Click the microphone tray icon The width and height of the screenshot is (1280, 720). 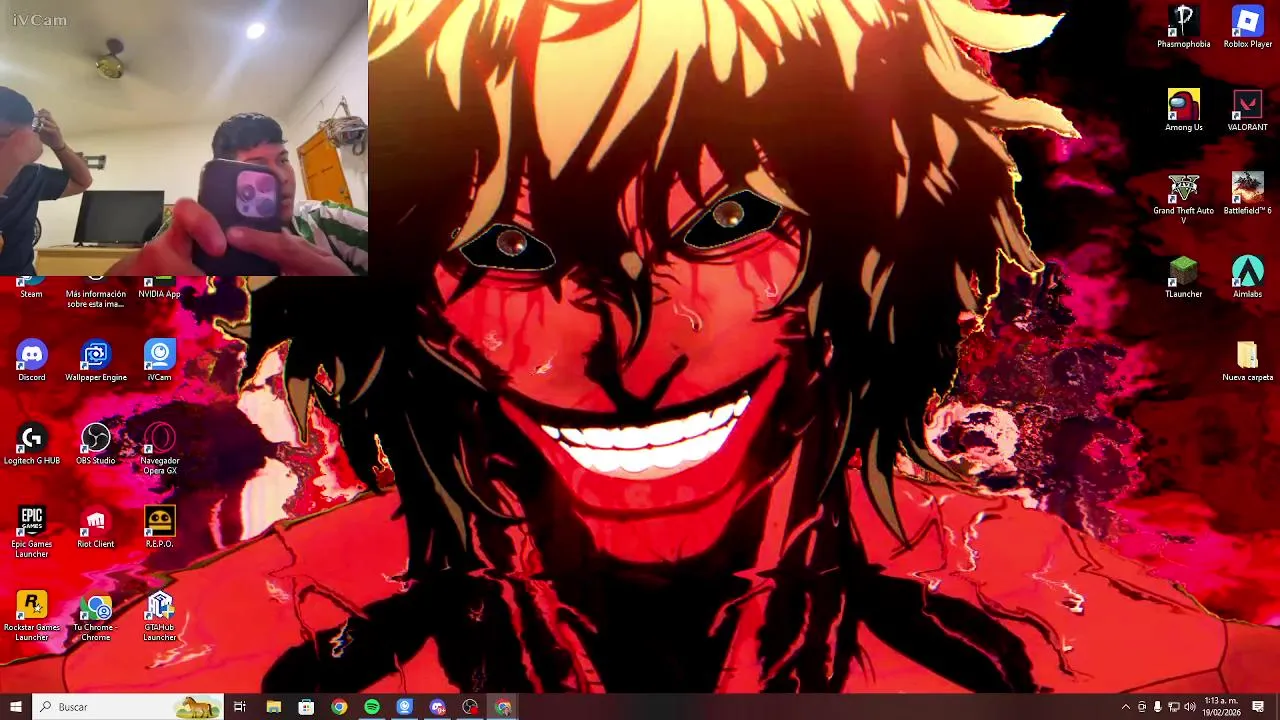[1158, 707]
